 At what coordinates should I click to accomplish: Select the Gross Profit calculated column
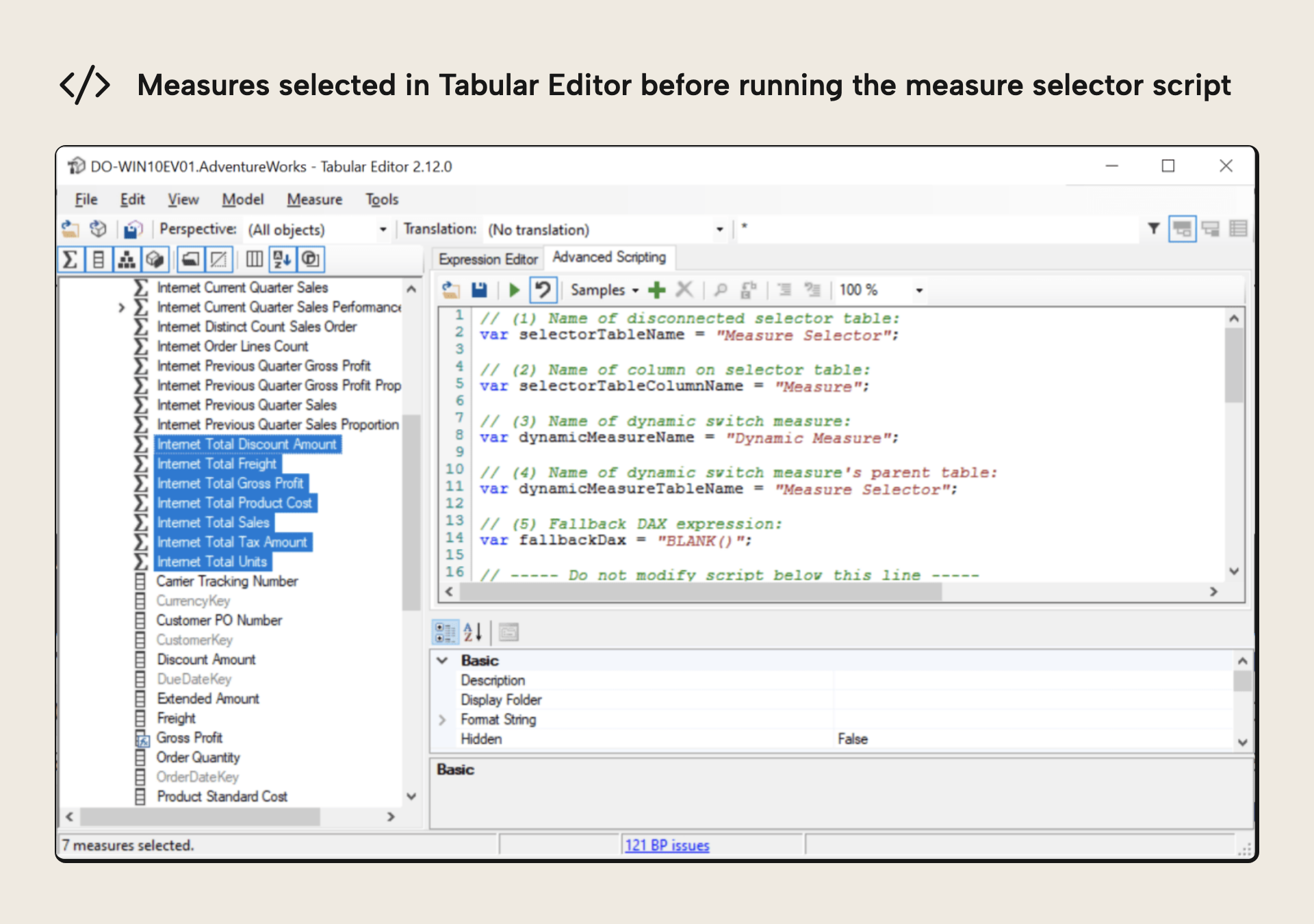point(190,738)
